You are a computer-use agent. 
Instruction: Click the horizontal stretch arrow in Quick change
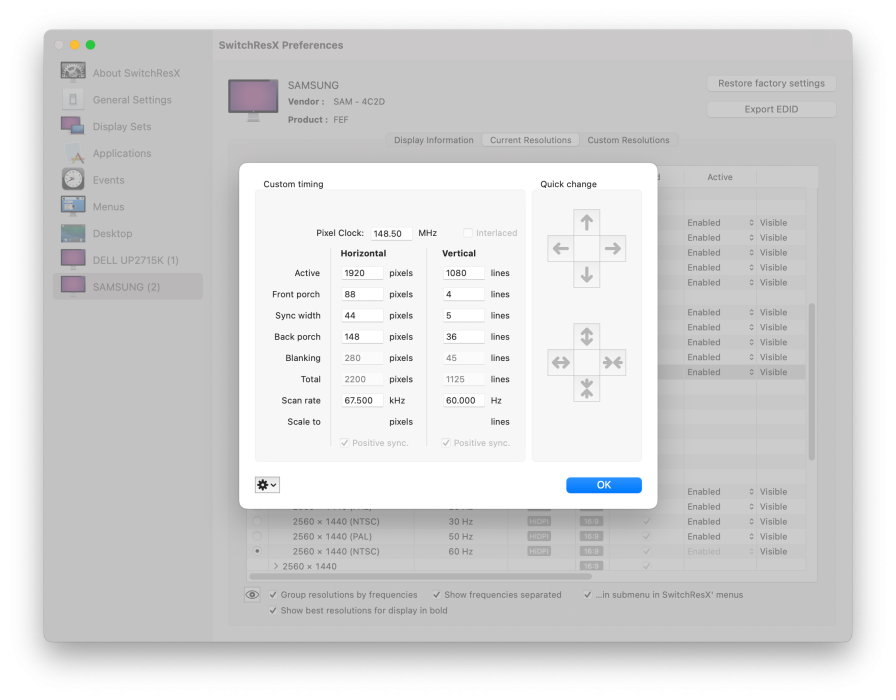(x=561, y=362)
